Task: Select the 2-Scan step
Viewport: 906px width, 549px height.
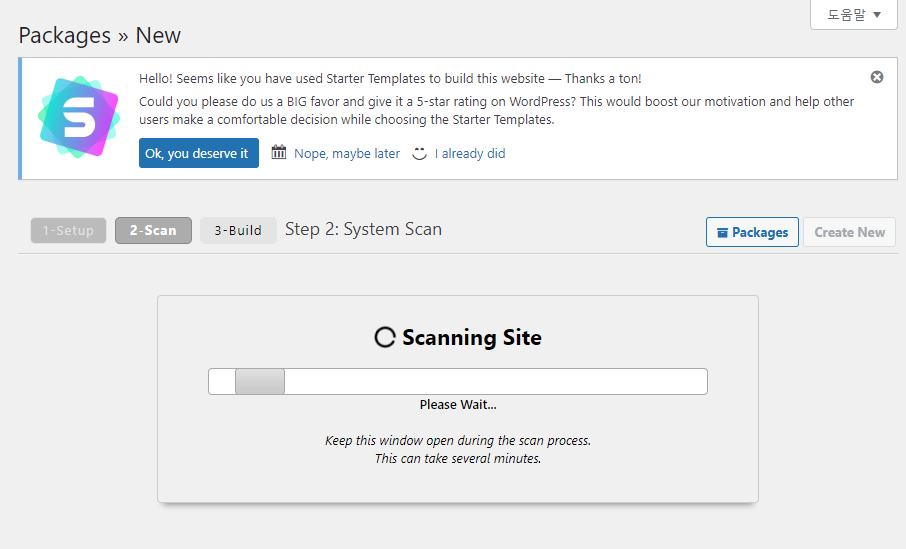Action: pyautogui.click(x=153, y=231)
